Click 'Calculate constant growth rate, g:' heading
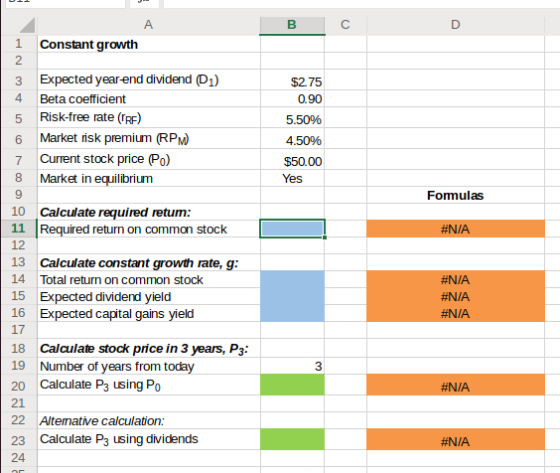This screenshot has height=473, width=560. coord(139,263)
